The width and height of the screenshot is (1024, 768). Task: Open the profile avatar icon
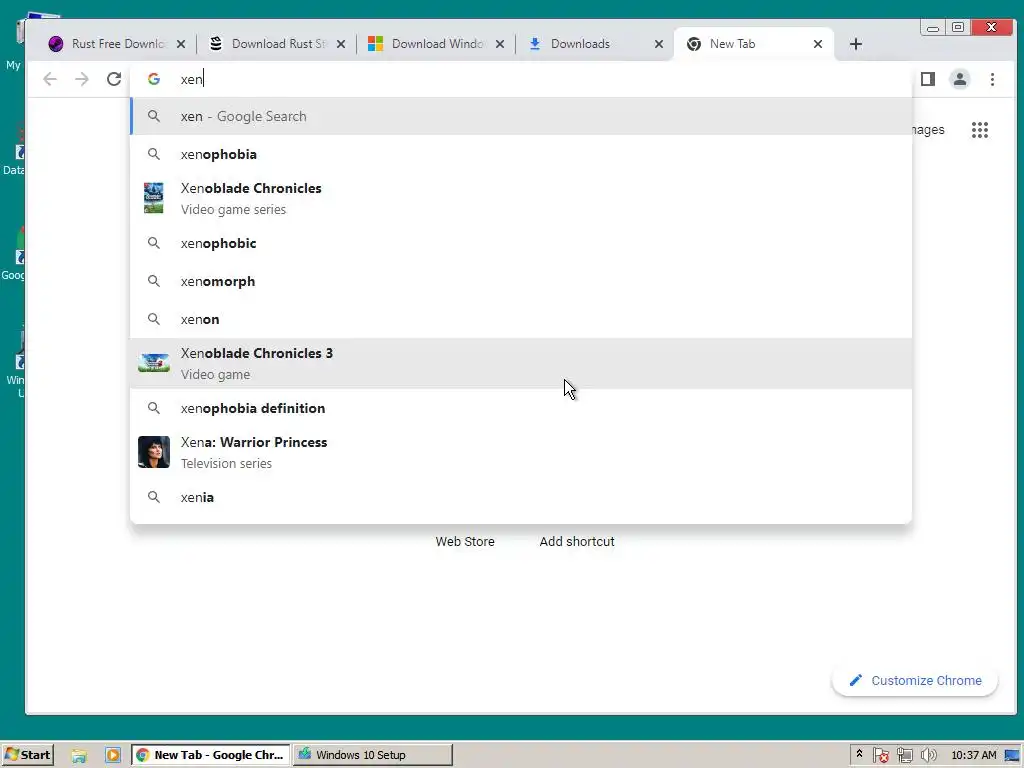click(x=959, y=79)
